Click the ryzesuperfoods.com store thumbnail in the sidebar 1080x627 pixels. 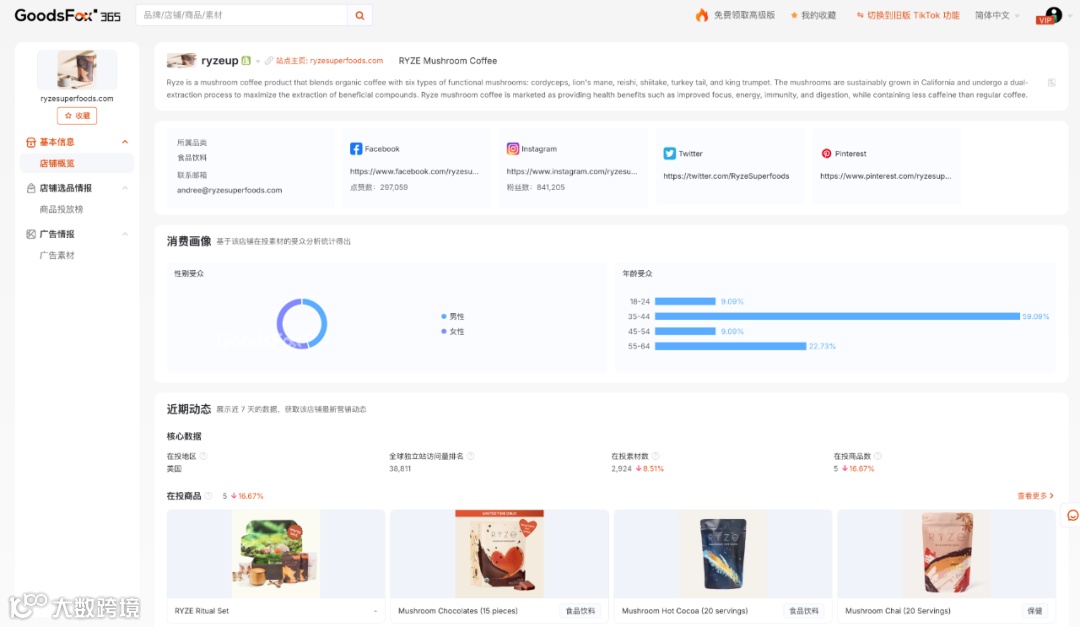[77, 70]
